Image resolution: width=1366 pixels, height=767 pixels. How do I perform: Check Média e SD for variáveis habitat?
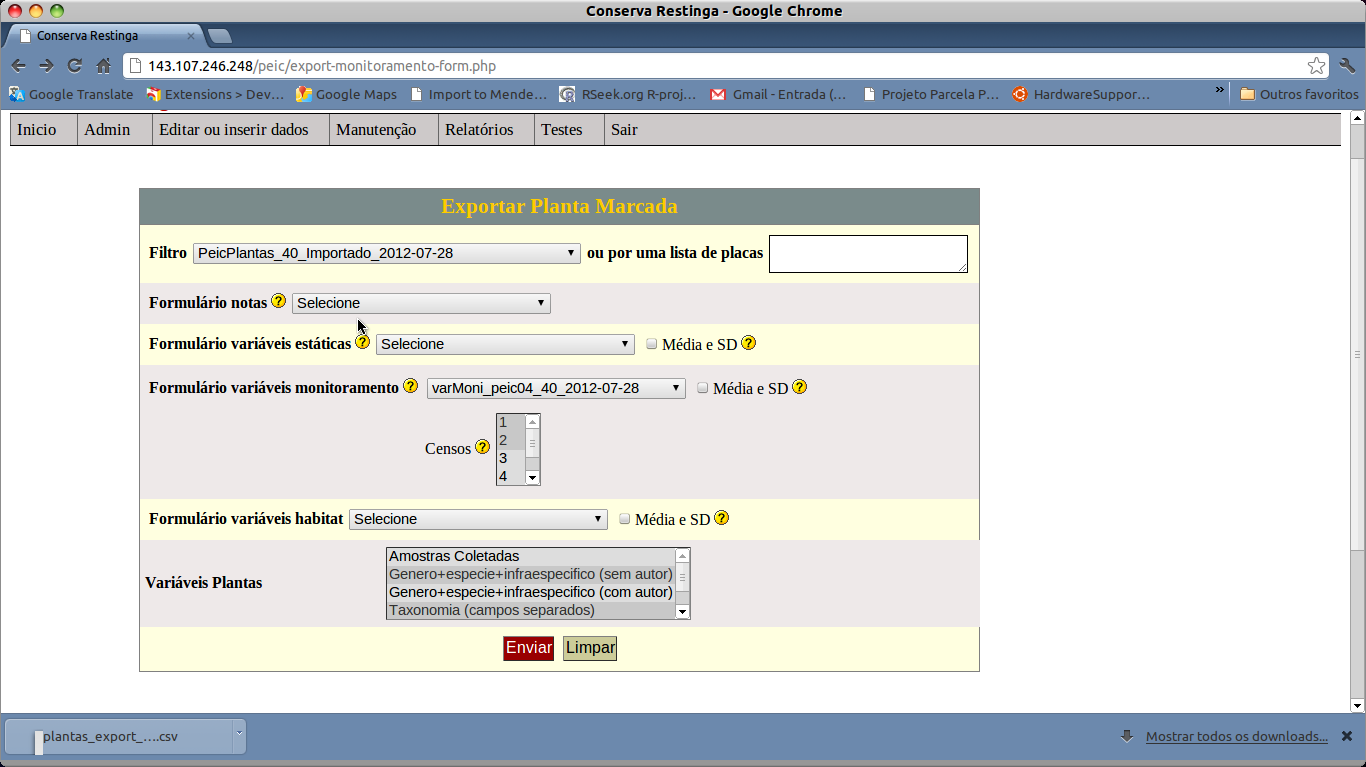(x=625, y=519)
